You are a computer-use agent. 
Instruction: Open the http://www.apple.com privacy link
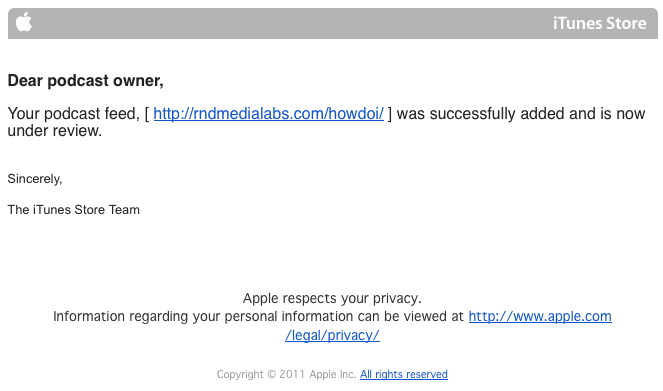tap(540, 316)
